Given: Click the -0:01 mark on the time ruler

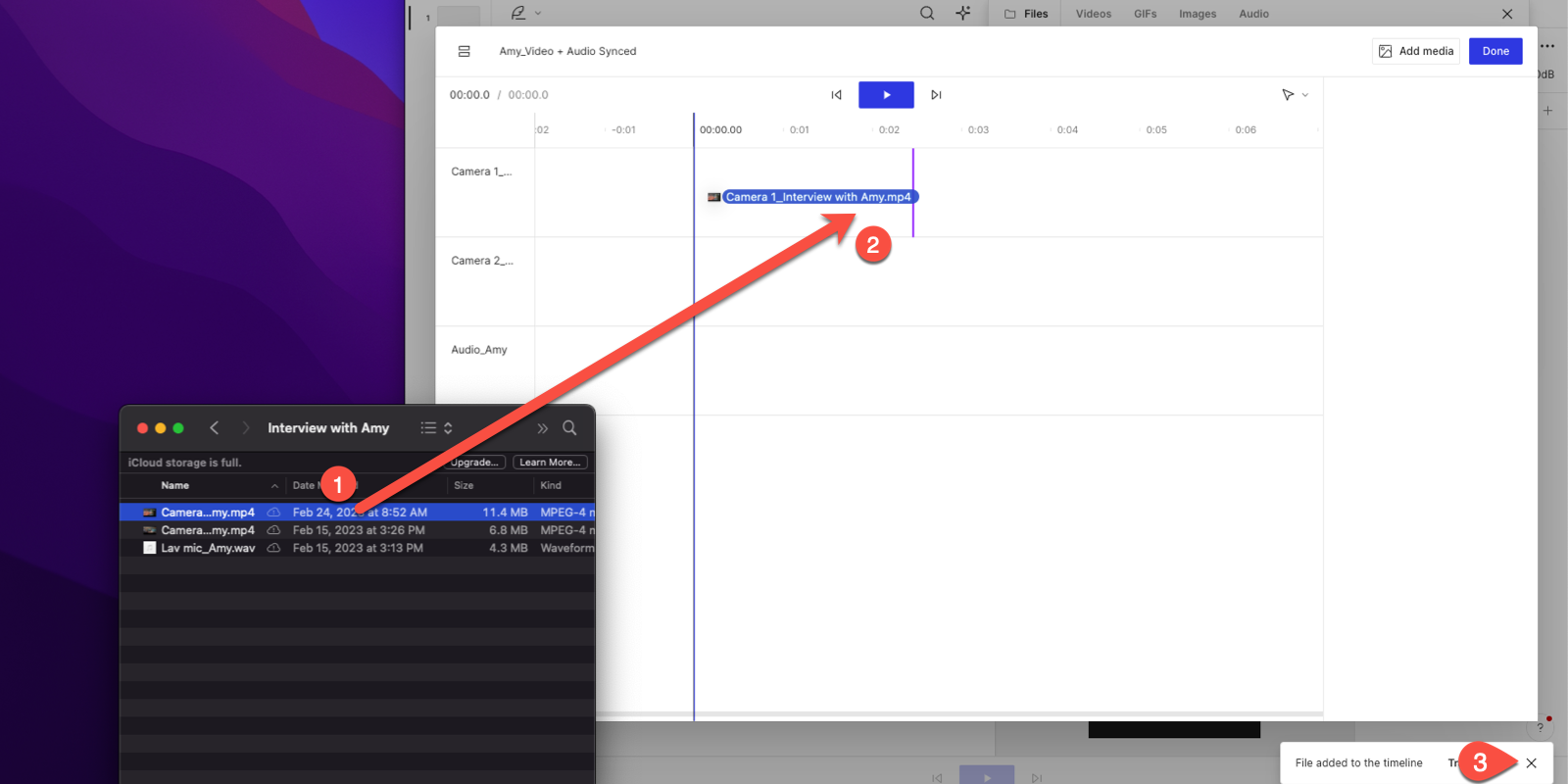Looking at the screenshot, I should point(623,129).
